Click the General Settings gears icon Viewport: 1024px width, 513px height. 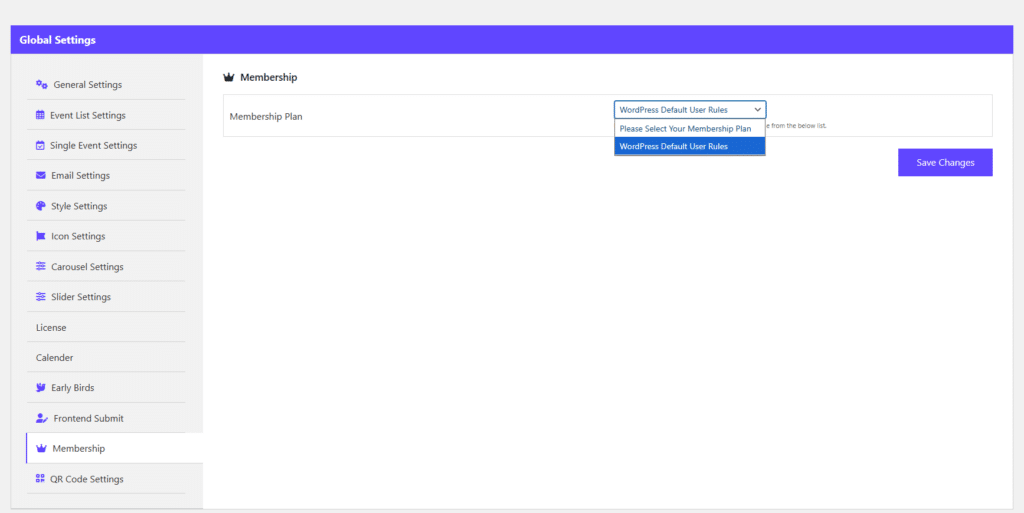point(41,84)
